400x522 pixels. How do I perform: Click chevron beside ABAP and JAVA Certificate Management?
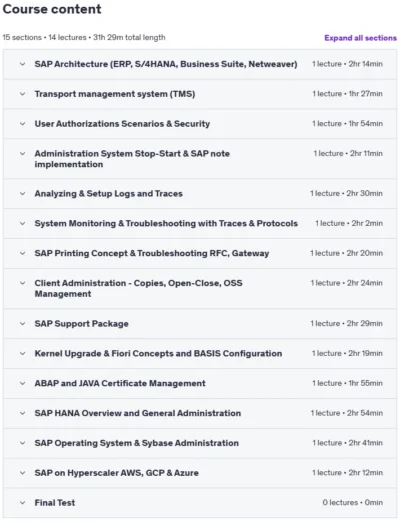coord(22,383)
